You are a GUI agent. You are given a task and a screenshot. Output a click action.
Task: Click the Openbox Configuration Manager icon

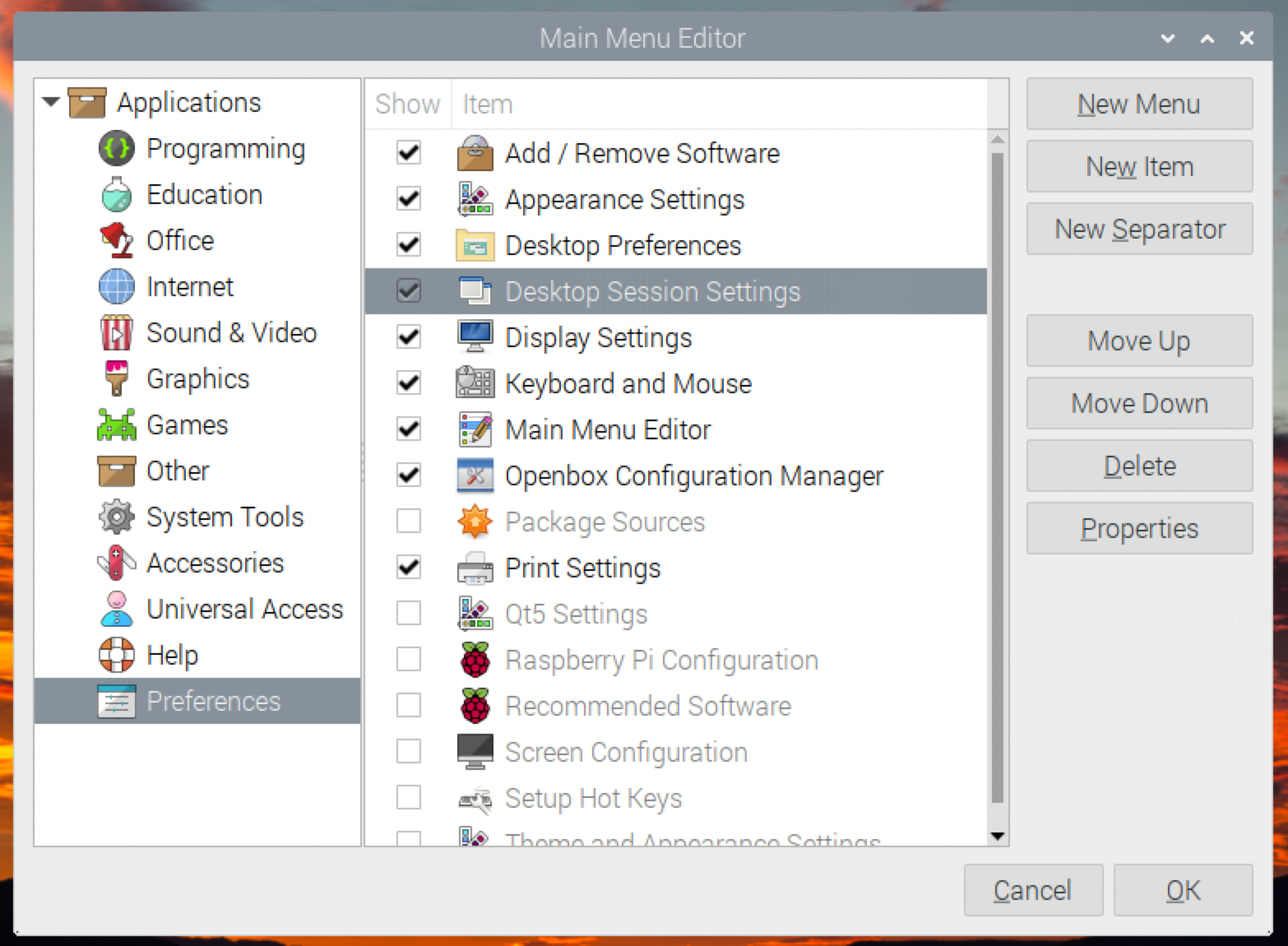[x=475, y=475]
